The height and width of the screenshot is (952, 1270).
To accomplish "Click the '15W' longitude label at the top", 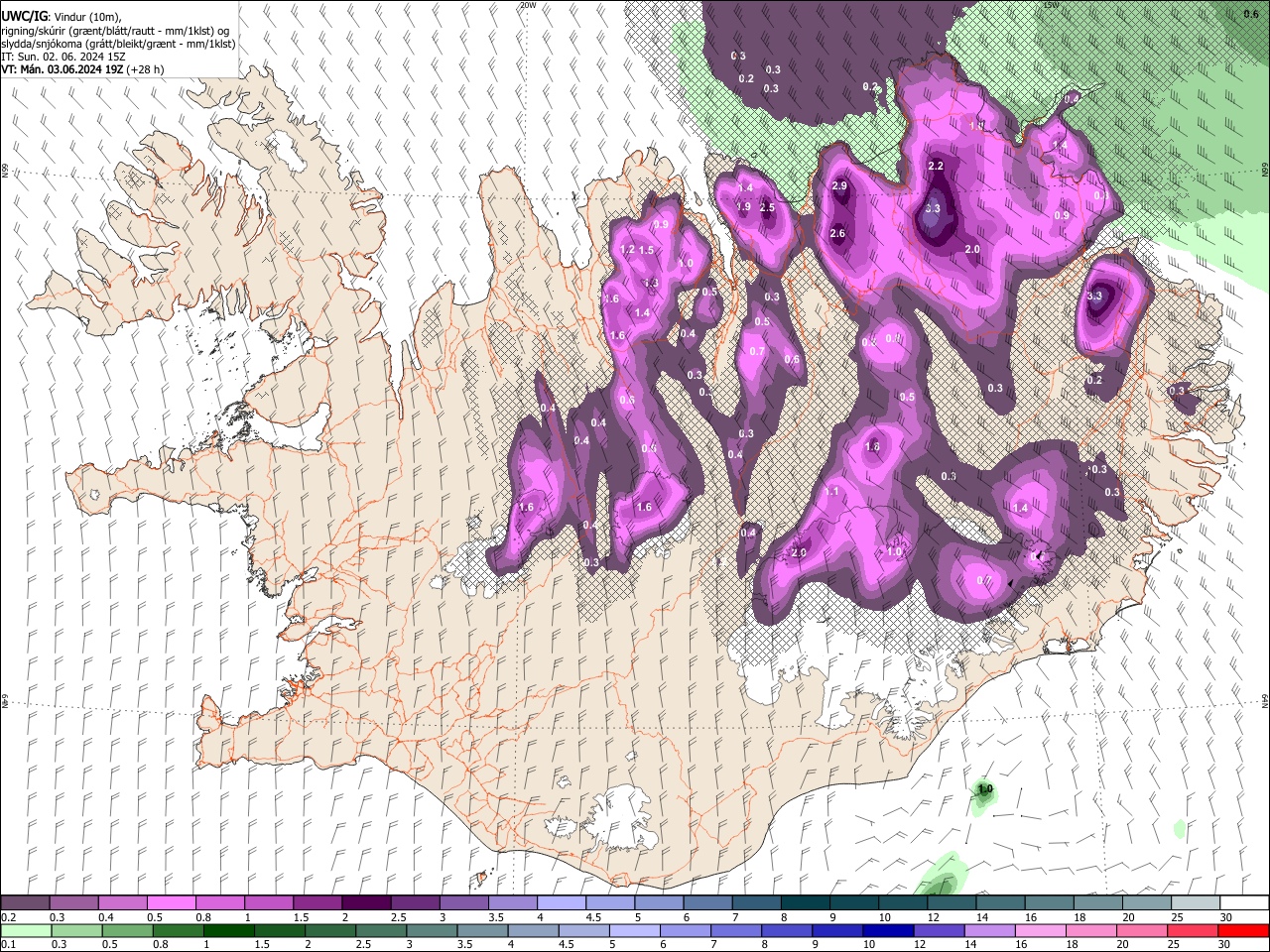I will click(x=1052, y=5).
